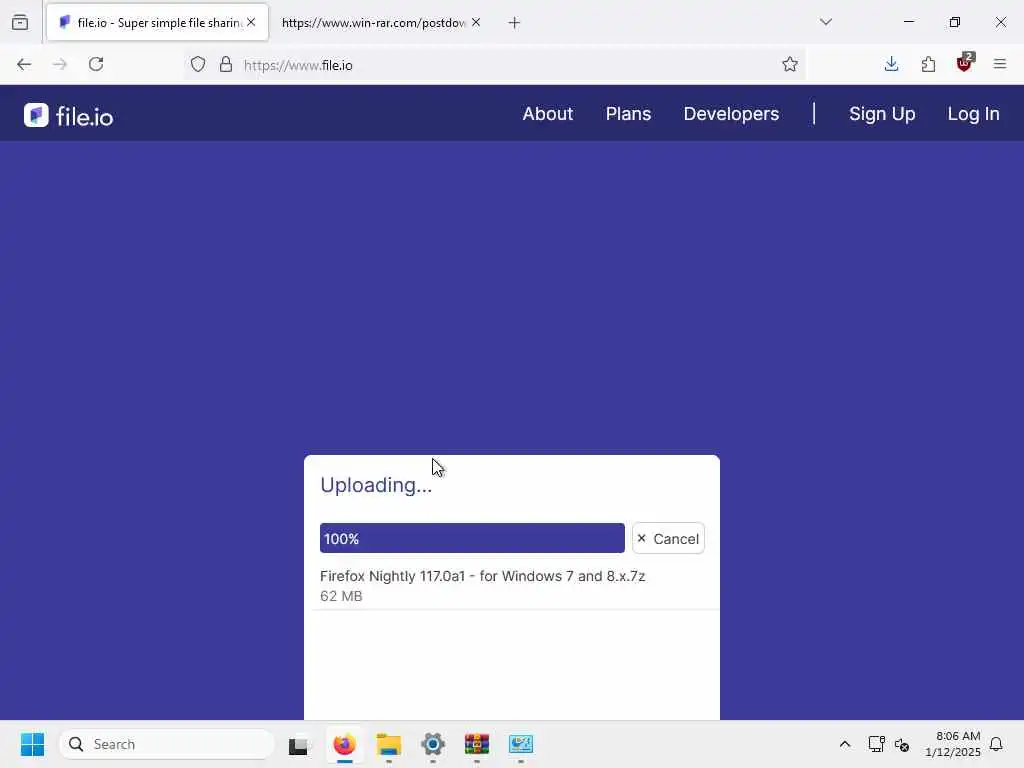Bookmark this page with the star

click(x=790, y=64)
